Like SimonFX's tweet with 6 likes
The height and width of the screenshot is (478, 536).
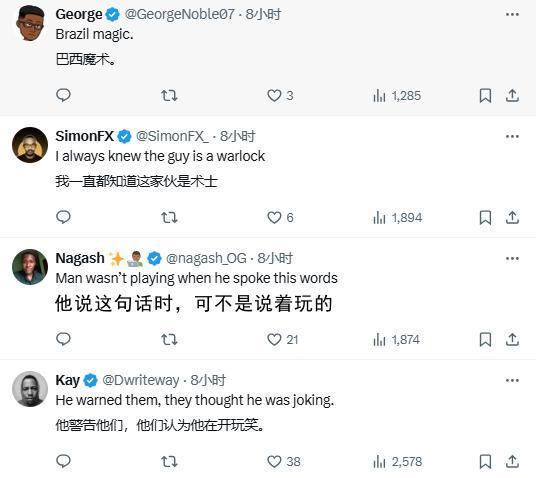pos(280,217)
